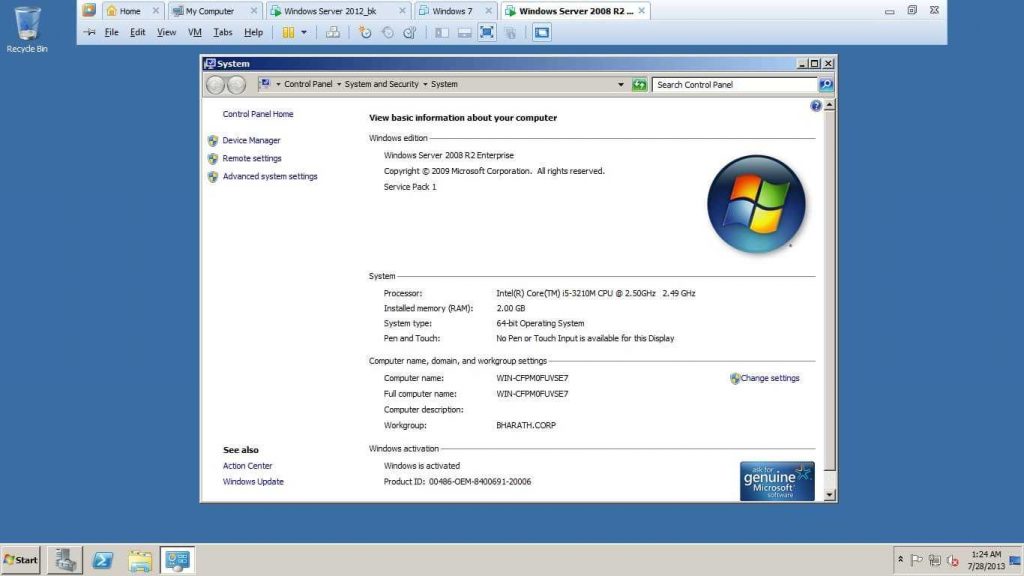This screenshot has height=576, width=1024.
Task: Open Advanced system settings link
Action: point(270,176)
